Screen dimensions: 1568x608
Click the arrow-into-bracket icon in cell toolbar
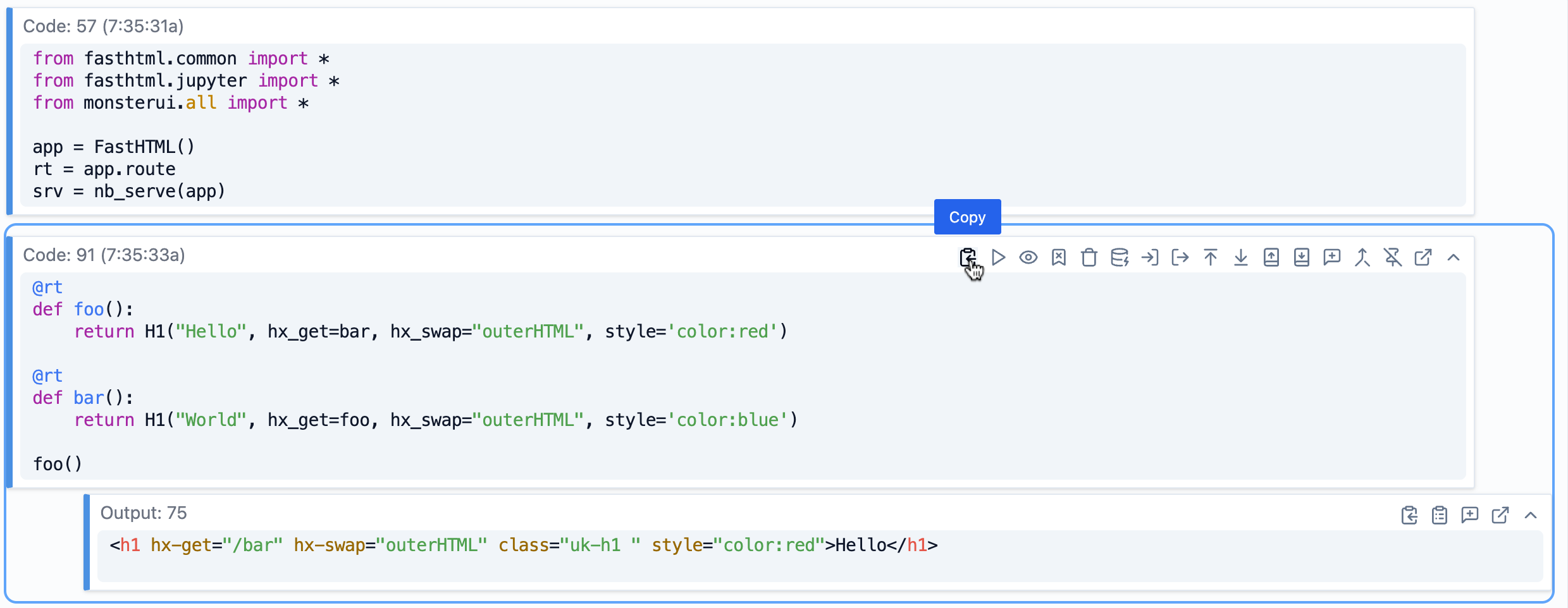pyautogui.click(x=1149, y=257)
